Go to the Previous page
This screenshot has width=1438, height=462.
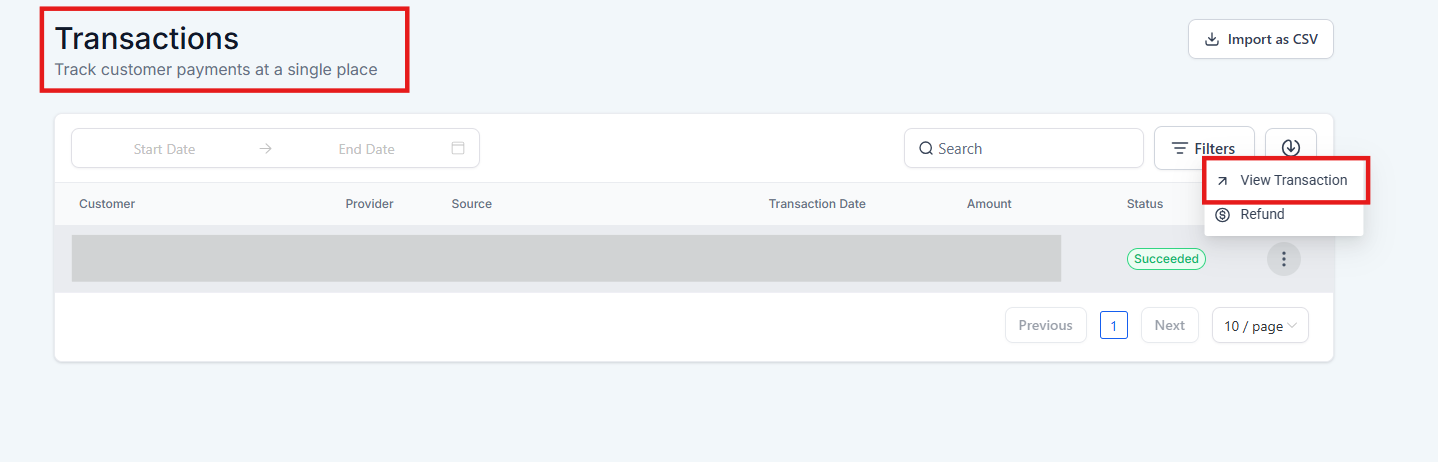pyautogui.click(x=1045, y=325)
